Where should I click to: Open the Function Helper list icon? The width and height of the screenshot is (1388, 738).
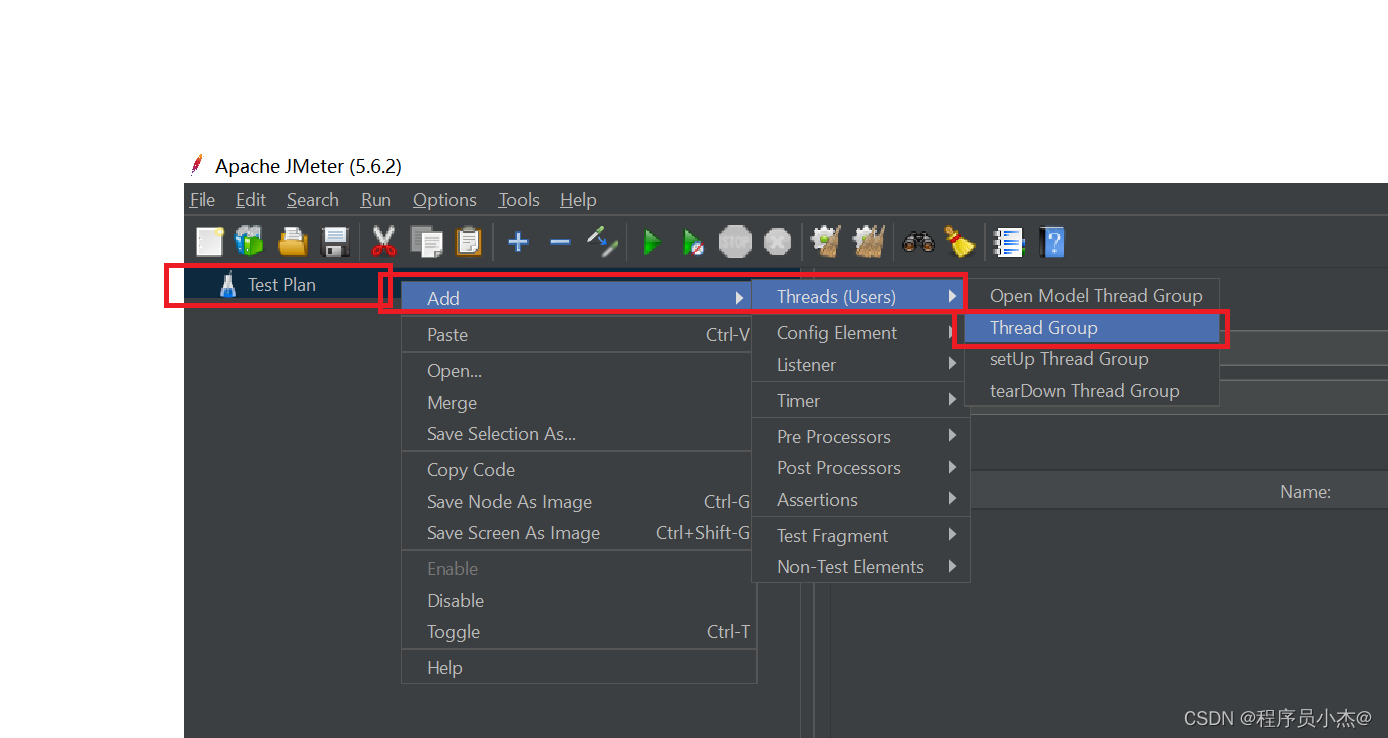click(1009, 242)
